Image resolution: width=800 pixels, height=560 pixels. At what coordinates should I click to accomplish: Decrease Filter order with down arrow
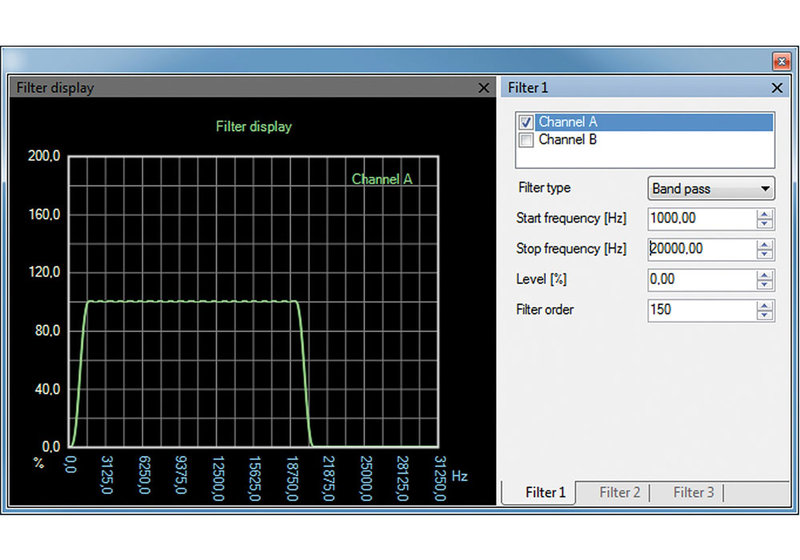tap(764, 315)
